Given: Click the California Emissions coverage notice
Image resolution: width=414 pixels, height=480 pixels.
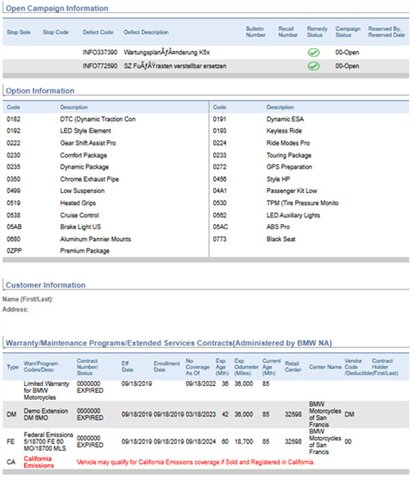Looking at the screenshot, I should click(x=195, y=462).
